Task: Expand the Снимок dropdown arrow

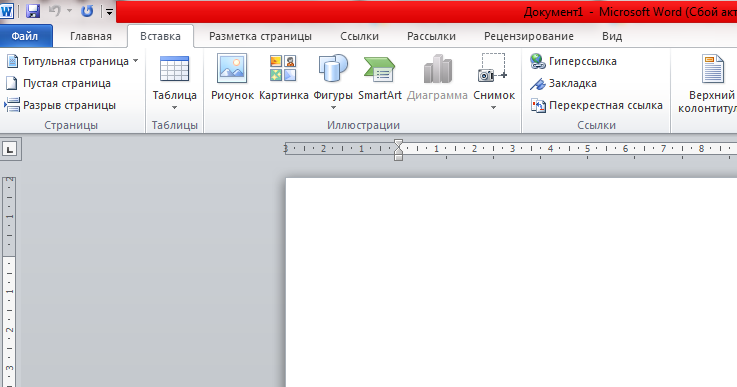Action: (x=494, y=108)
